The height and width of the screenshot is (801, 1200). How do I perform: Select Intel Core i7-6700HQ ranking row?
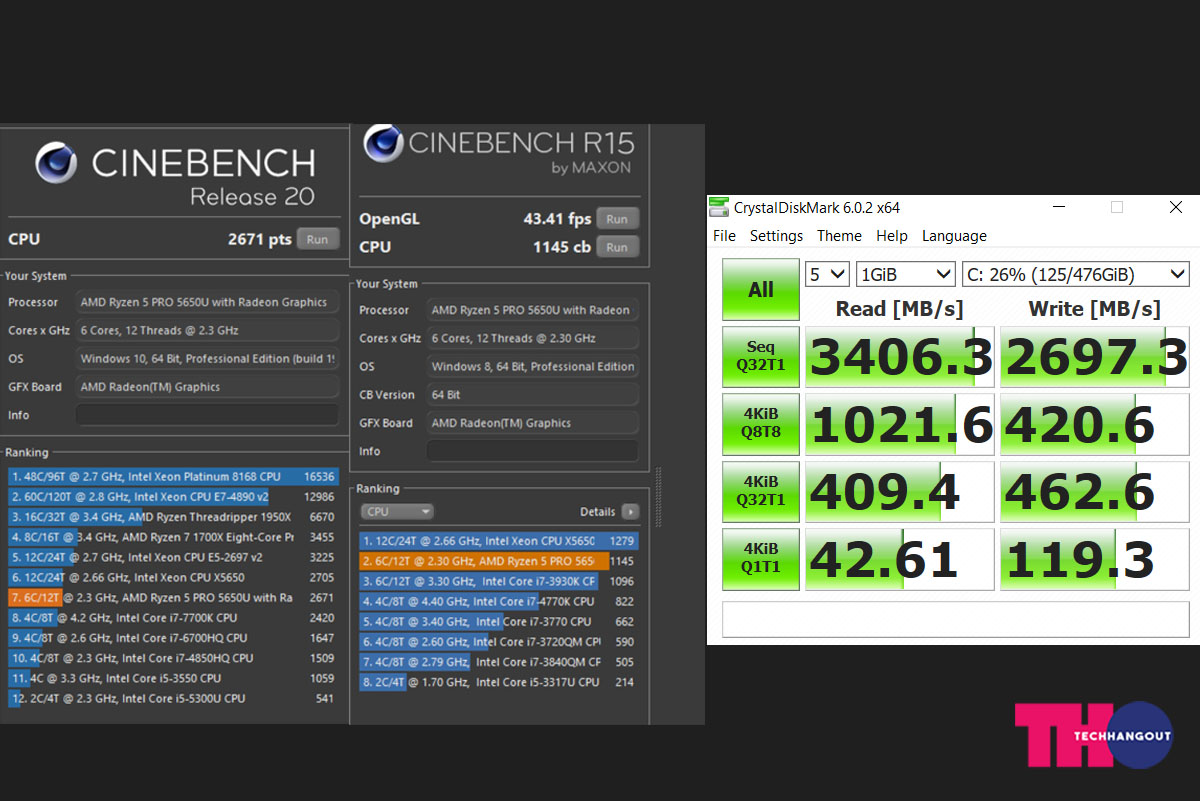tap(173, 638)
